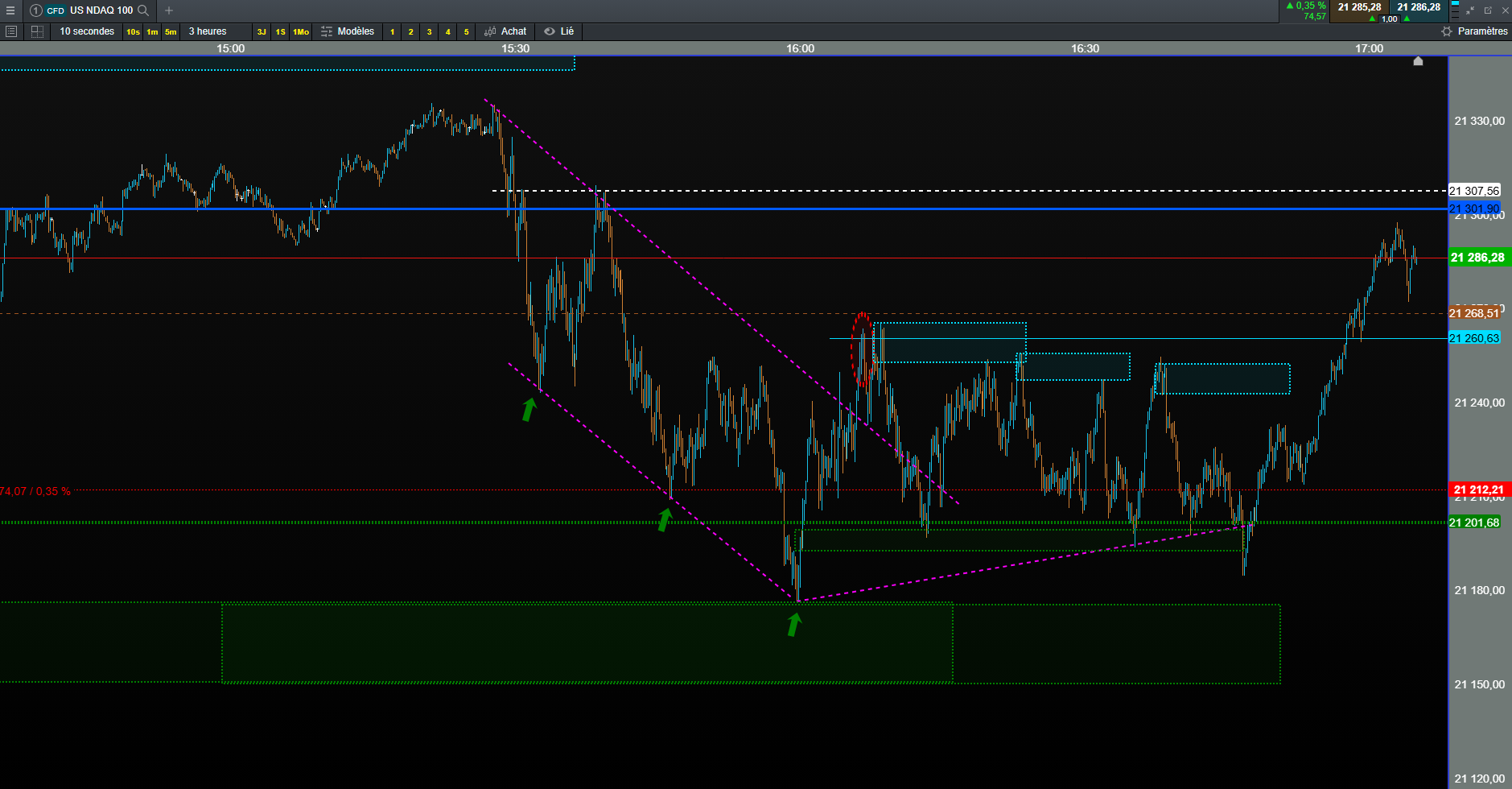The image size is (1512, 789).
Task: Detach chart with pop-out icon
Action: point(1488,10)
